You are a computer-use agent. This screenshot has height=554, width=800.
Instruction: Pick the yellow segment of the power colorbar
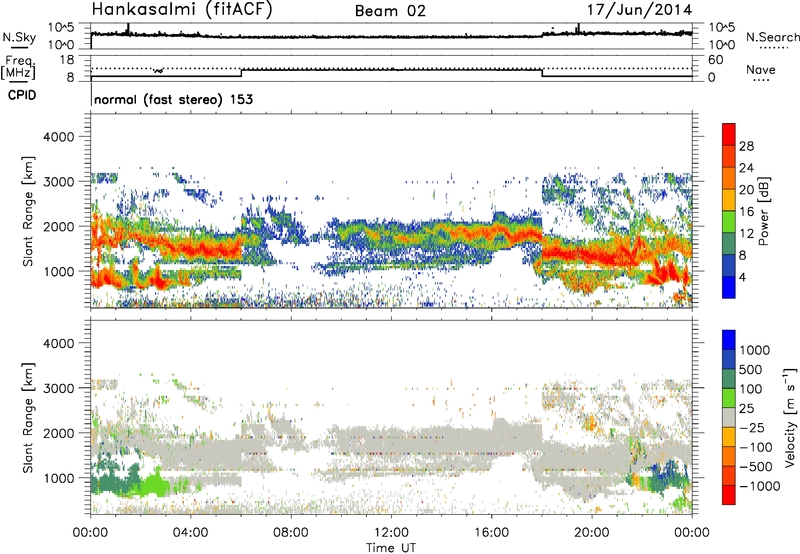click(x=729, y=200)
